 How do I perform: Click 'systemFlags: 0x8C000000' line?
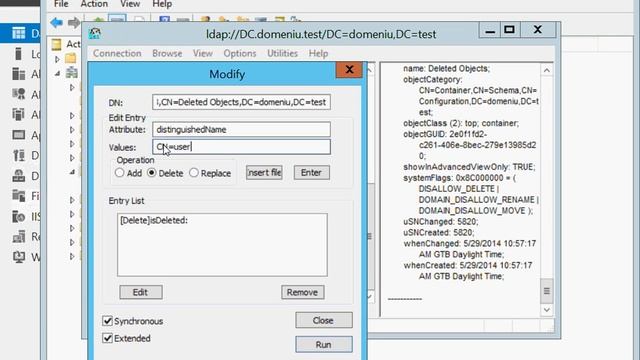point(460,178)
